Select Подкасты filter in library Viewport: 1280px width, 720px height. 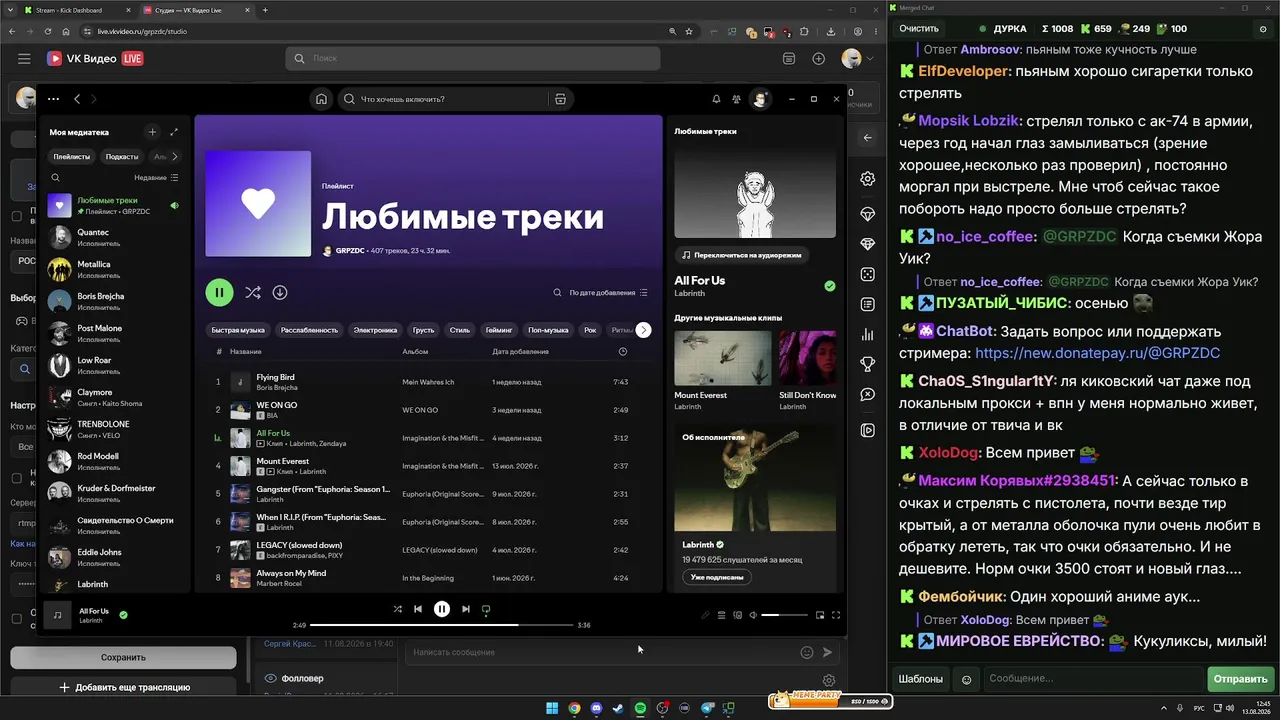[122, 156]
